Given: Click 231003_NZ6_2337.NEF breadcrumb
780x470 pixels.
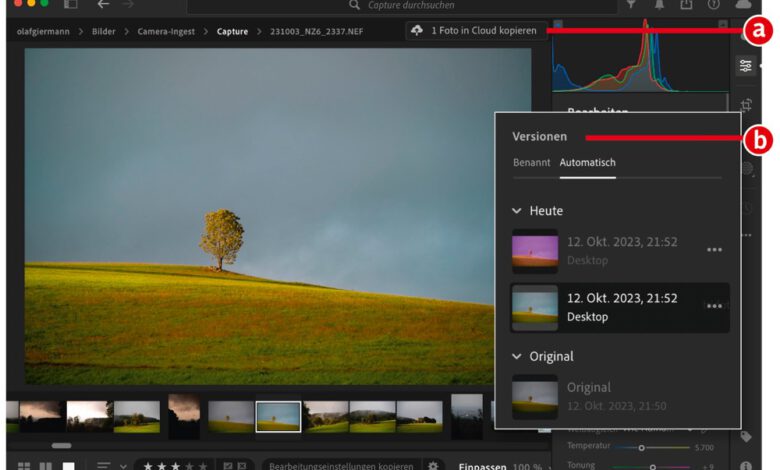Looking at the screenshot, I should (316, 31).
